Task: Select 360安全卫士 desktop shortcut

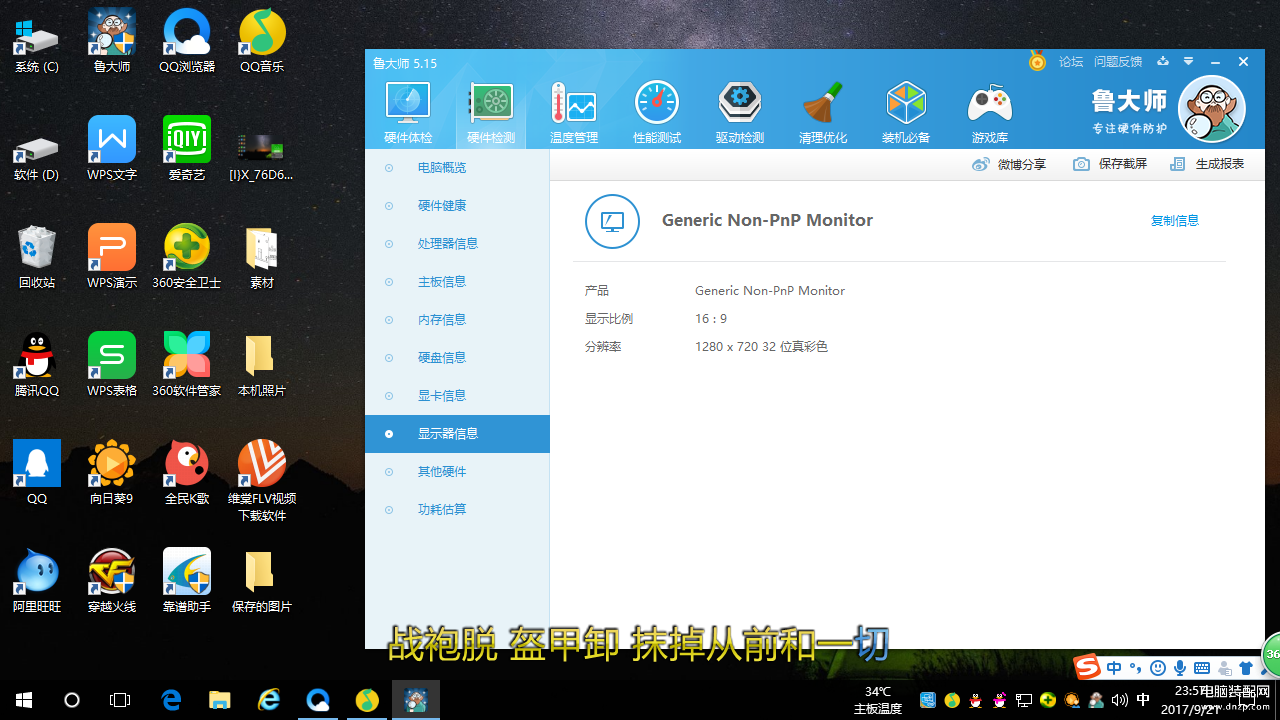Action: 187,258
